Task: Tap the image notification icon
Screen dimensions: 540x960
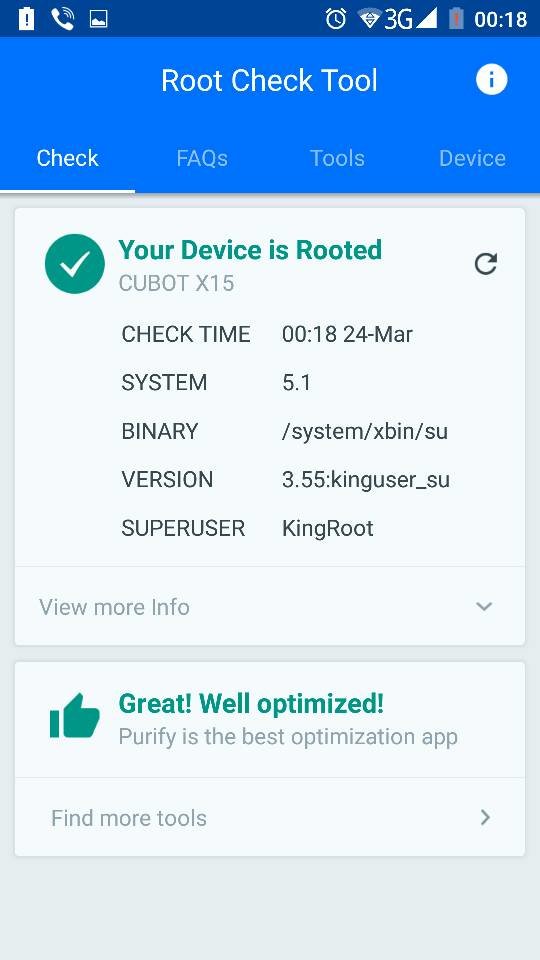Action: [99, 20]
